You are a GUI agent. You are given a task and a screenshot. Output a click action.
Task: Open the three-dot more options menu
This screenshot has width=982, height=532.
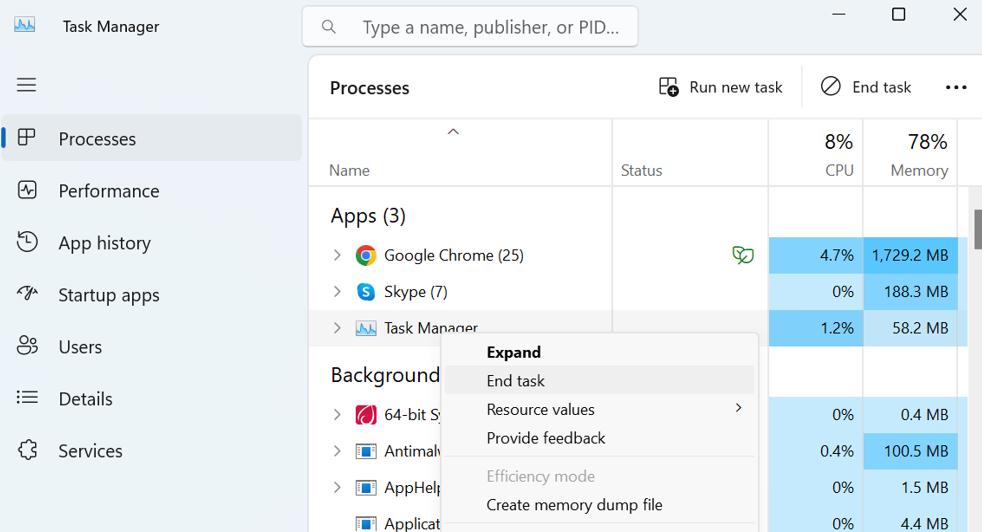(956, 87)
